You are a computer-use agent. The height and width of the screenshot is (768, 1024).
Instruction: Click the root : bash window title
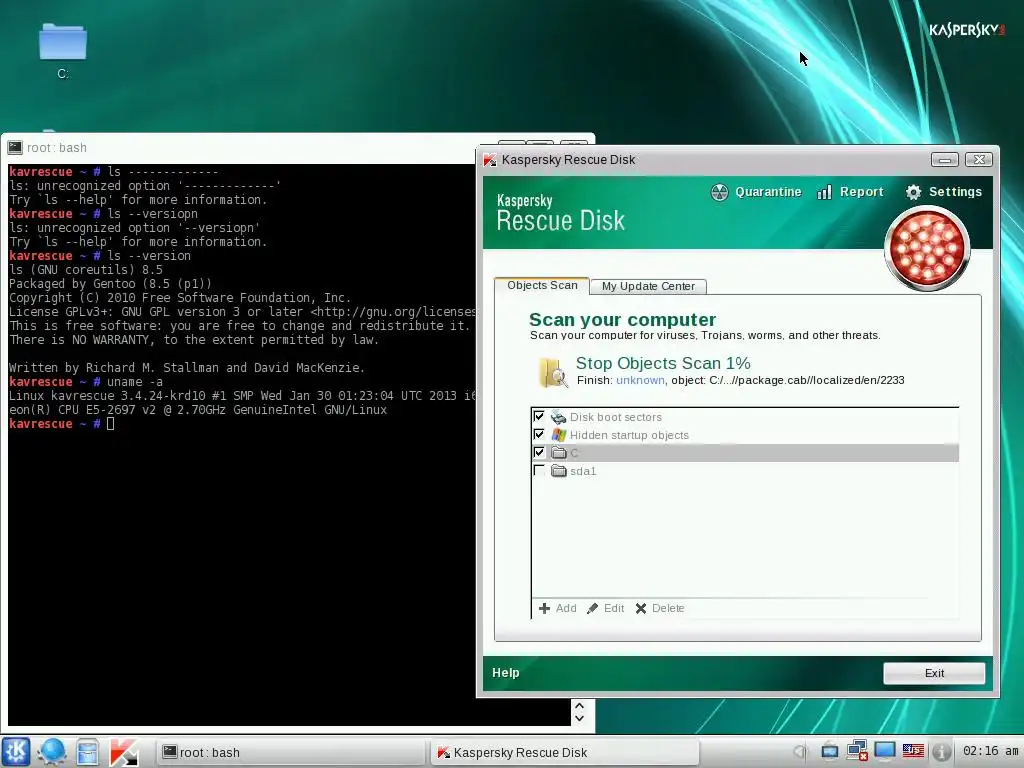click(57, 148)
